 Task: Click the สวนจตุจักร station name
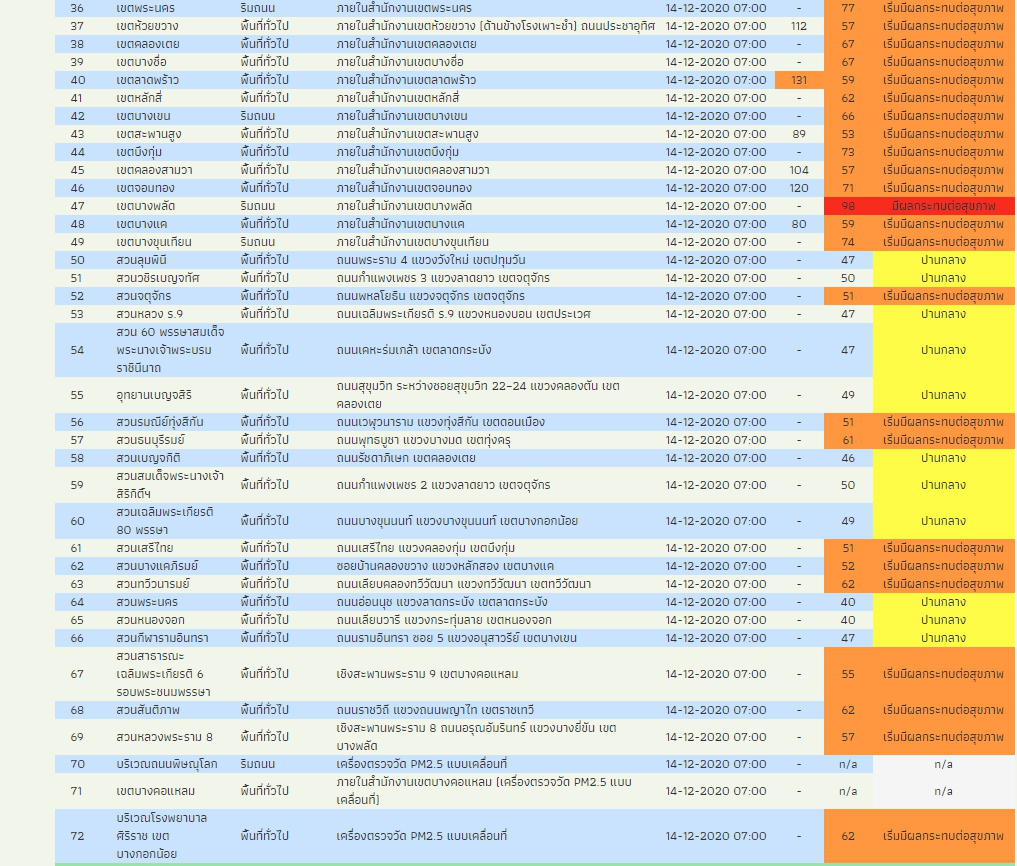pos(143,296)
